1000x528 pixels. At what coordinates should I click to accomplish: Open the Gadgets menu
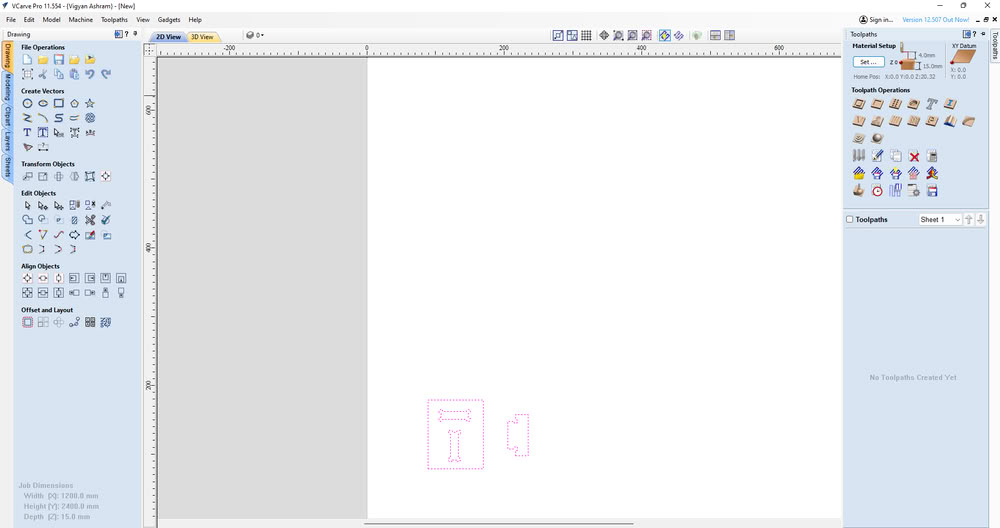[x=169, y=20]
